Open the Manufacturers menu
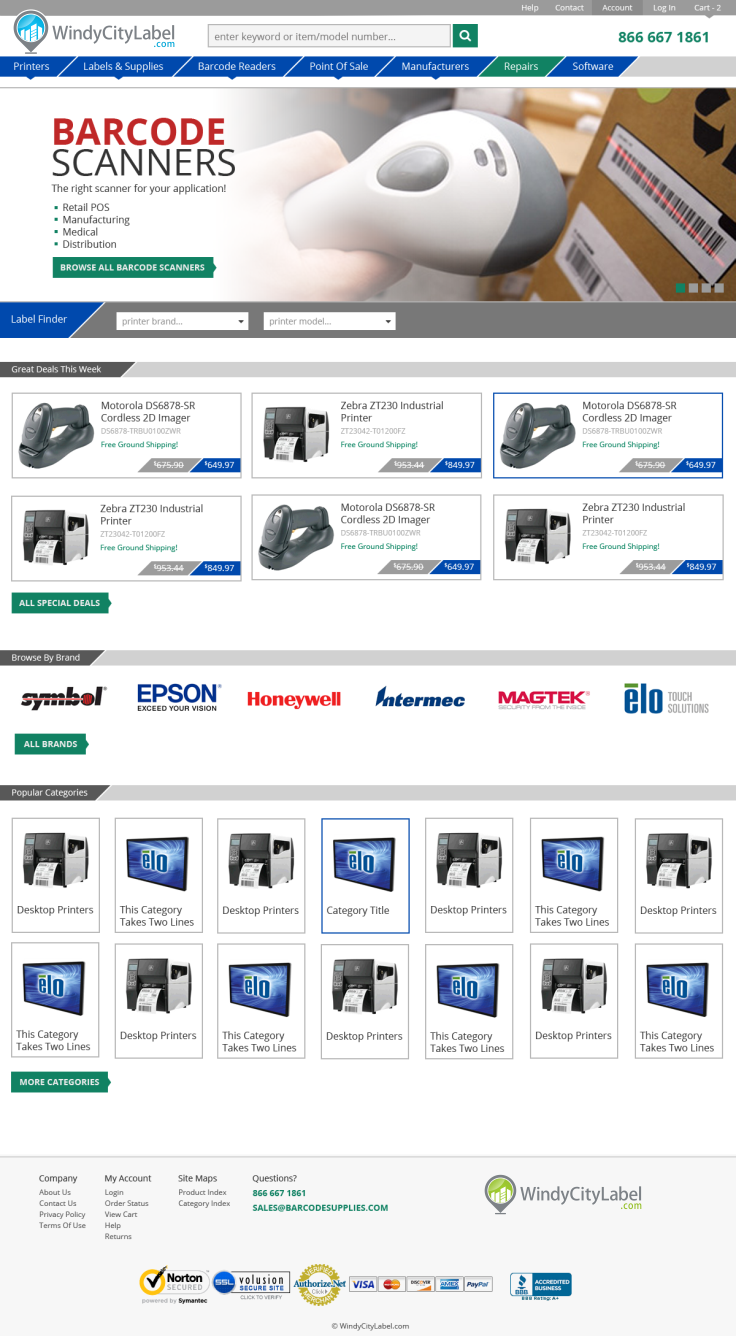This screenshot has height=1336, width=736. (x=435, y=66)
